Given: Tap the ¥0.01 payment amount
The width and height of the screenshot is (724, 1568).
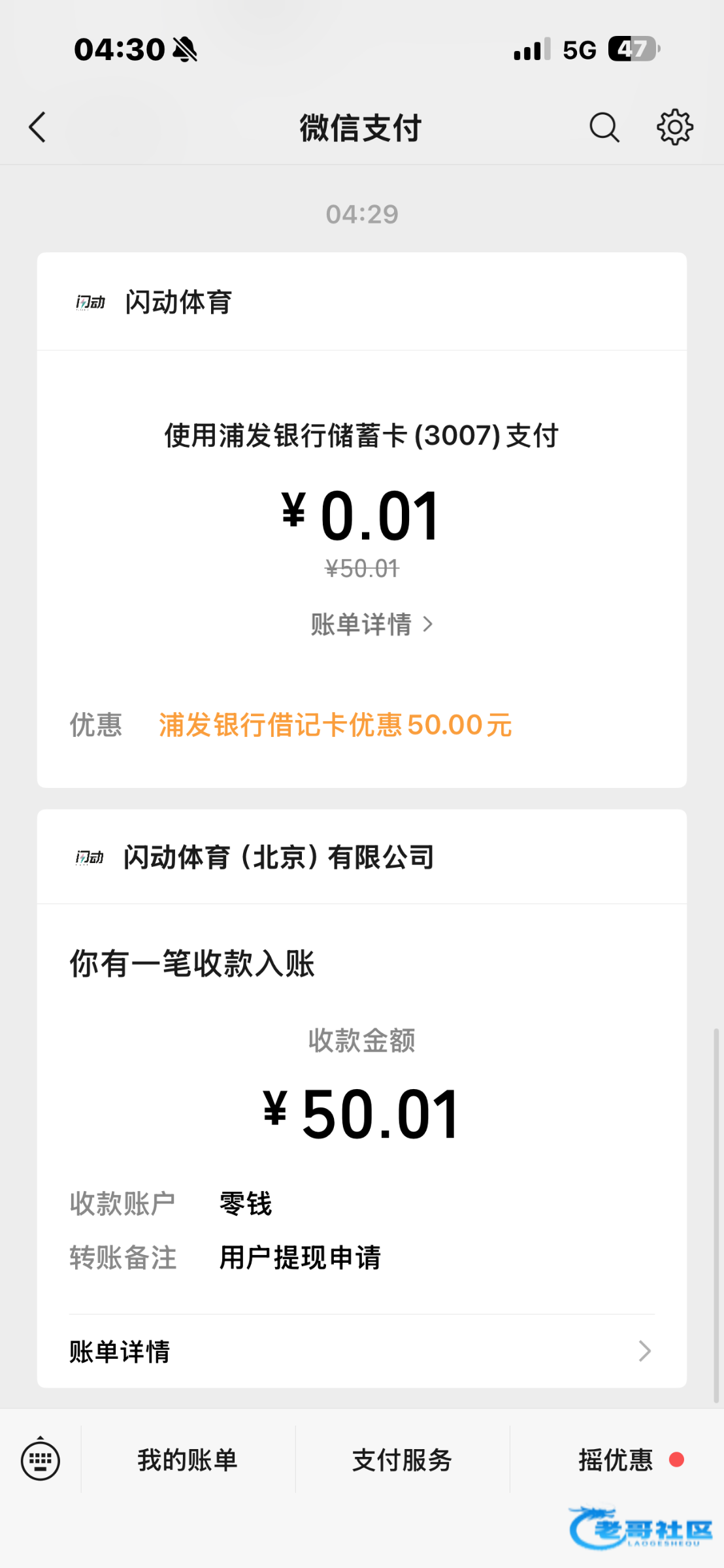Looking at the screenshot, I should (361, 517).
